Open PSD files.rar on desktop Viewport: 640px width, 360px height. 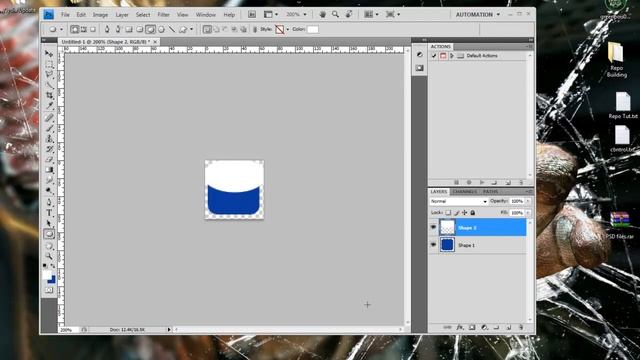(620, 226)
